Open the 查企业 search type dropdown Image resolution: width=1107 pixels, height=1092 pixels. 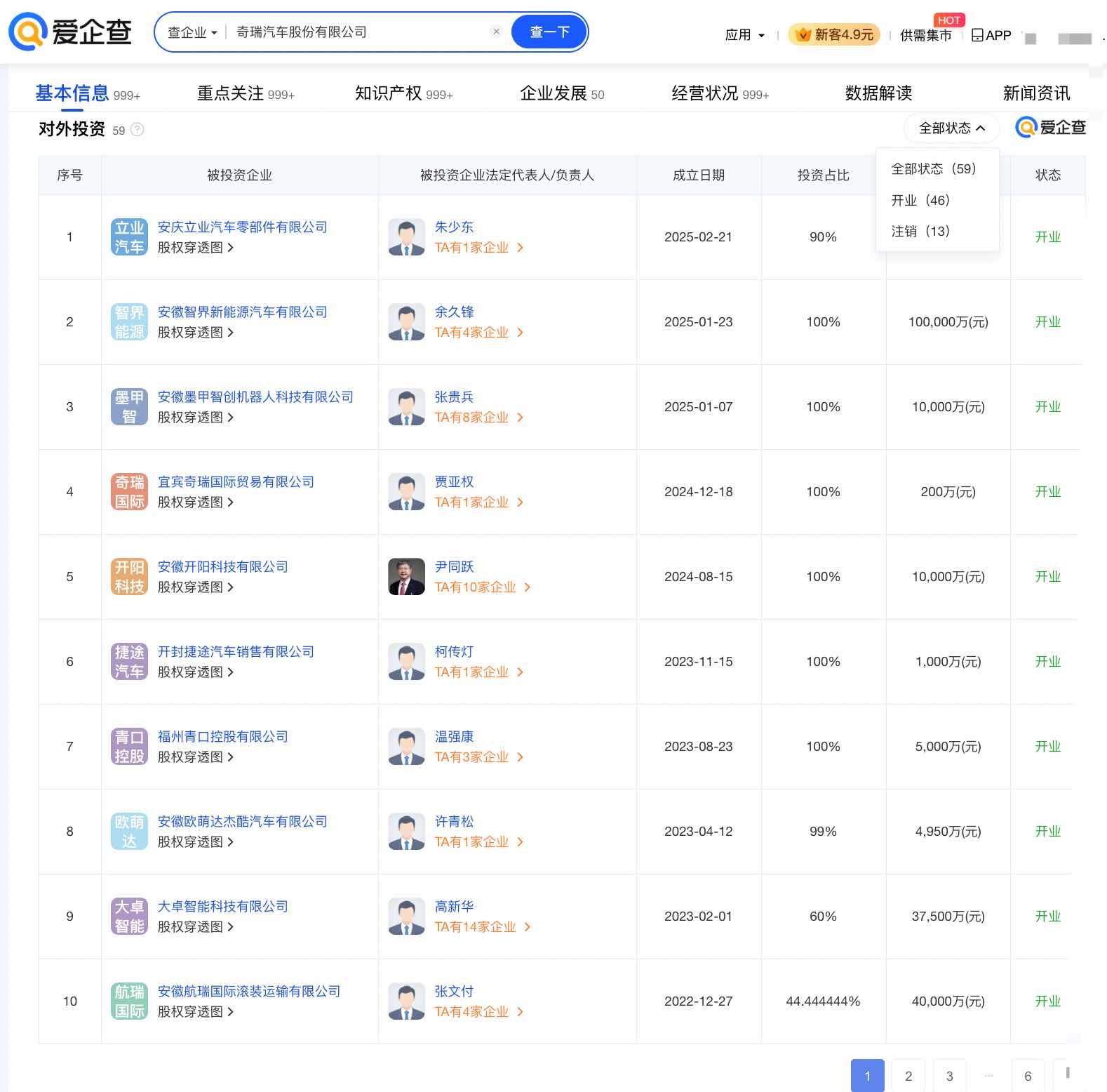coord(192,32)
